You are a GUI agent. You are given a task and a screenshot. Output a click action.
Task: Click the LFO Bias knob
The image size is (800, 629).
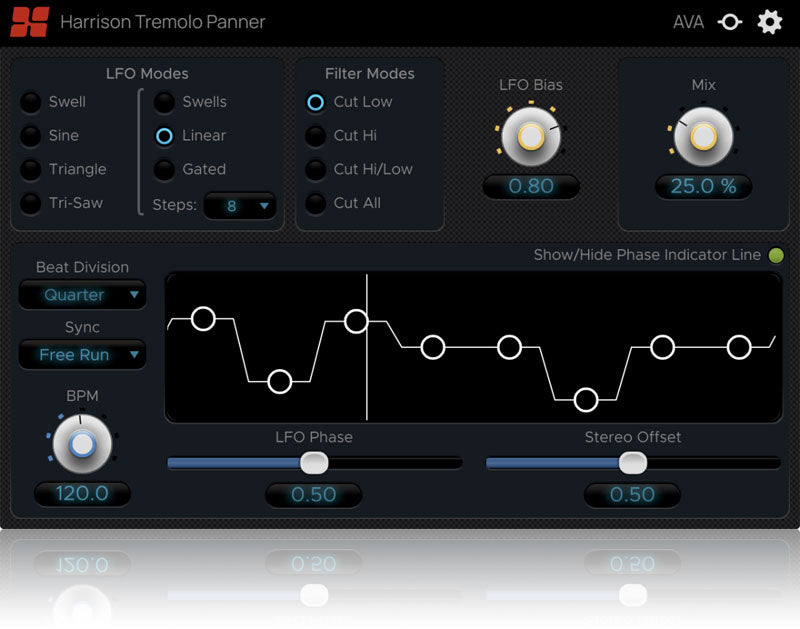[531, 137]
